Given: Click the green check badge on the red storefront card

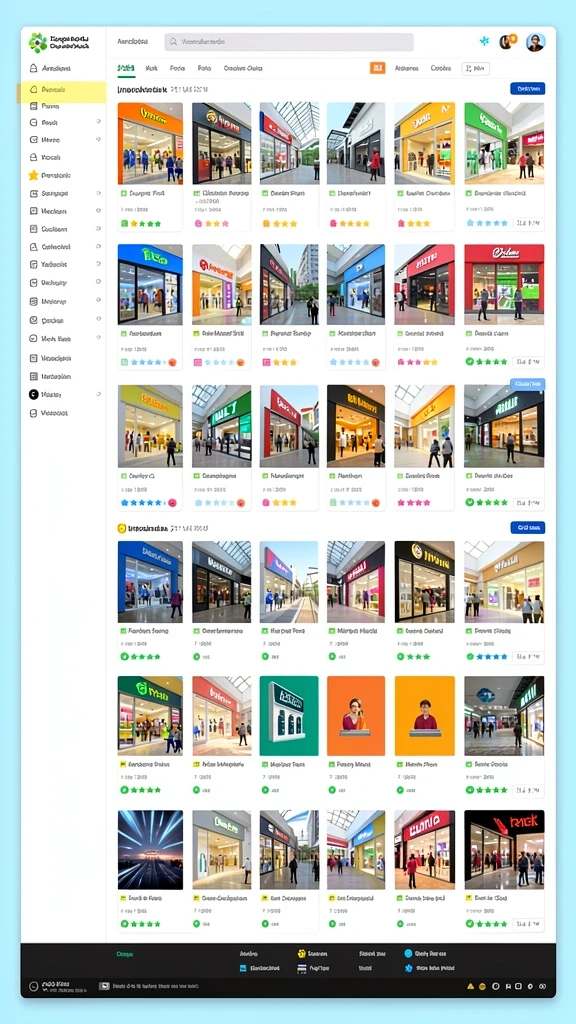Looking at the screenshot, I should coord(470,362).
